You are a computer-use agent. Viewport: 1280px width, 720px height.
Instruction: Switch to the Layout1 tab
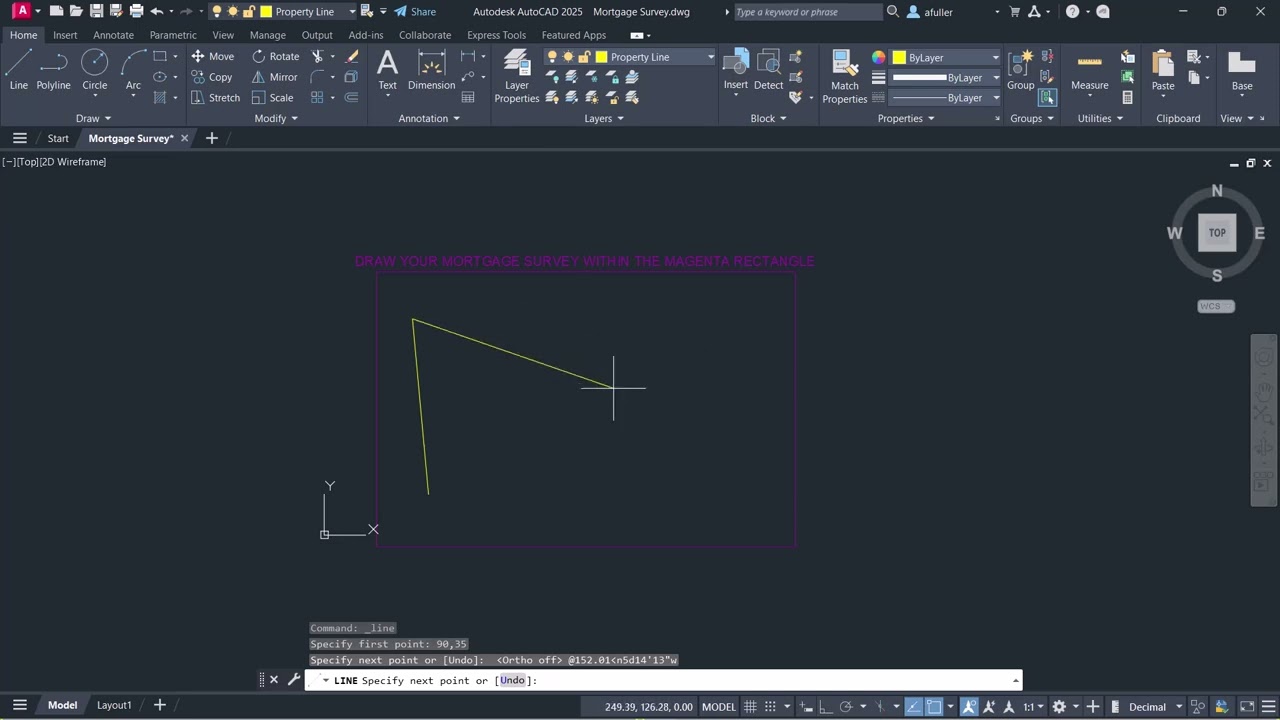coord(114,705)
